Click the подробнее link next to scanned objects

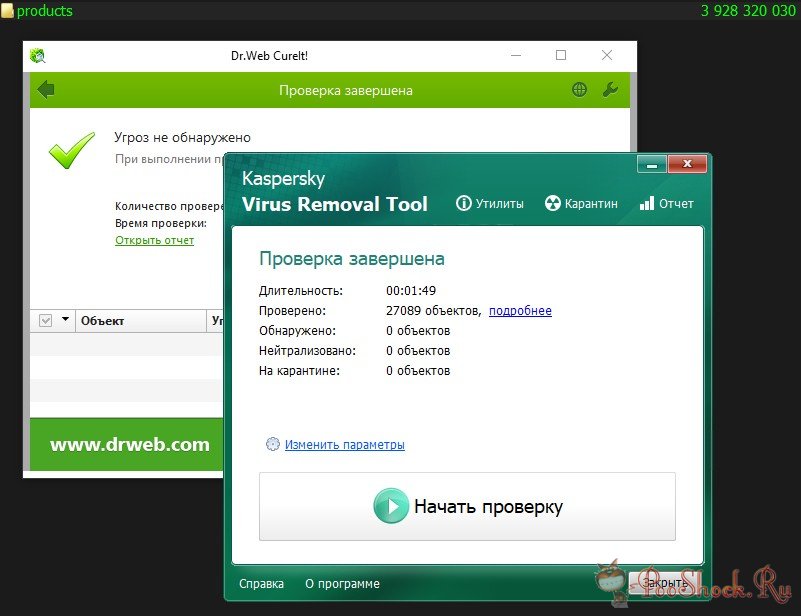520,310
